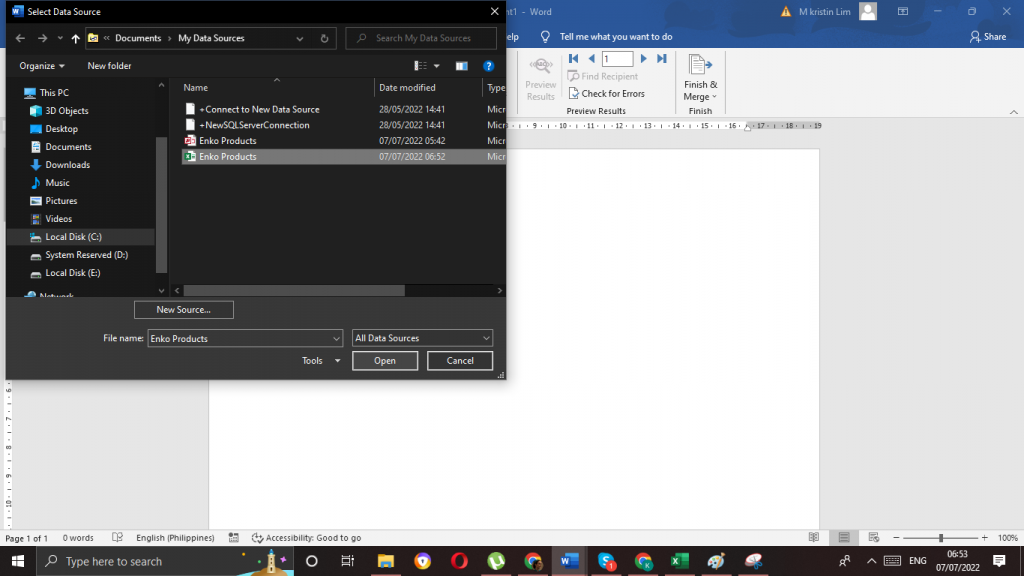This screenshot has width=1024, height=576.
Task: Open the Tools dropdown in the dialog
Action: [x=318, y=360]
